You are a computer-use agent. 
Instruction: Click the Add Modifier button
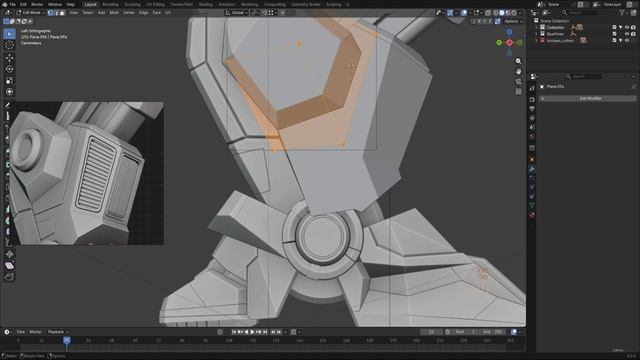pyautogui.click(x=588, y=98)
